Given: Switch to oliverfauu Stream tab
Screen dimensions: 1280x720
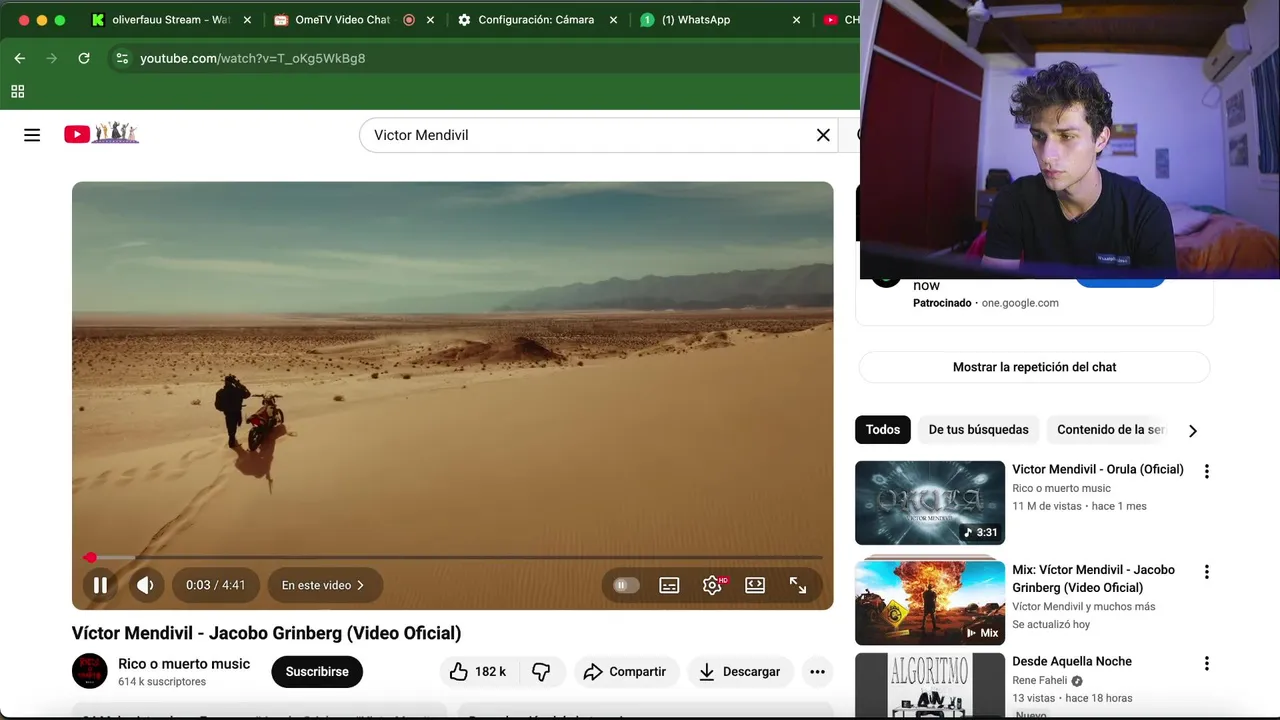Looking at the screenshot, I should (x=170, y=20).
